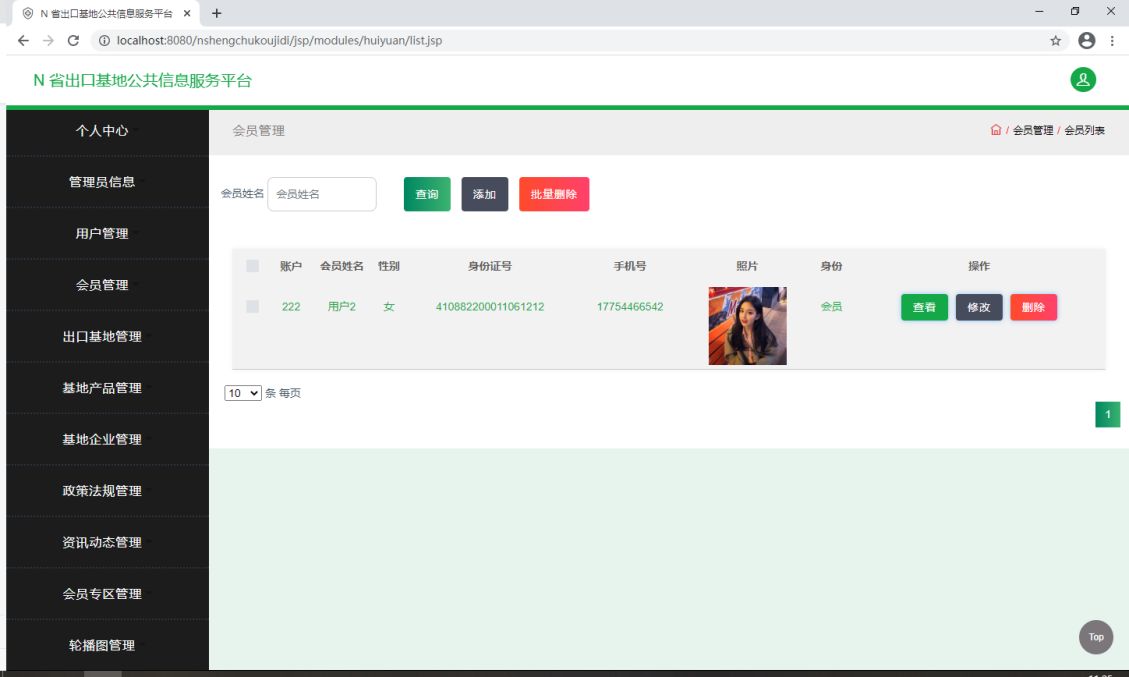The height and width of the screenshot is (677, 1129).
Task: Open the browser profile icon
Action: coord(1086,41)
